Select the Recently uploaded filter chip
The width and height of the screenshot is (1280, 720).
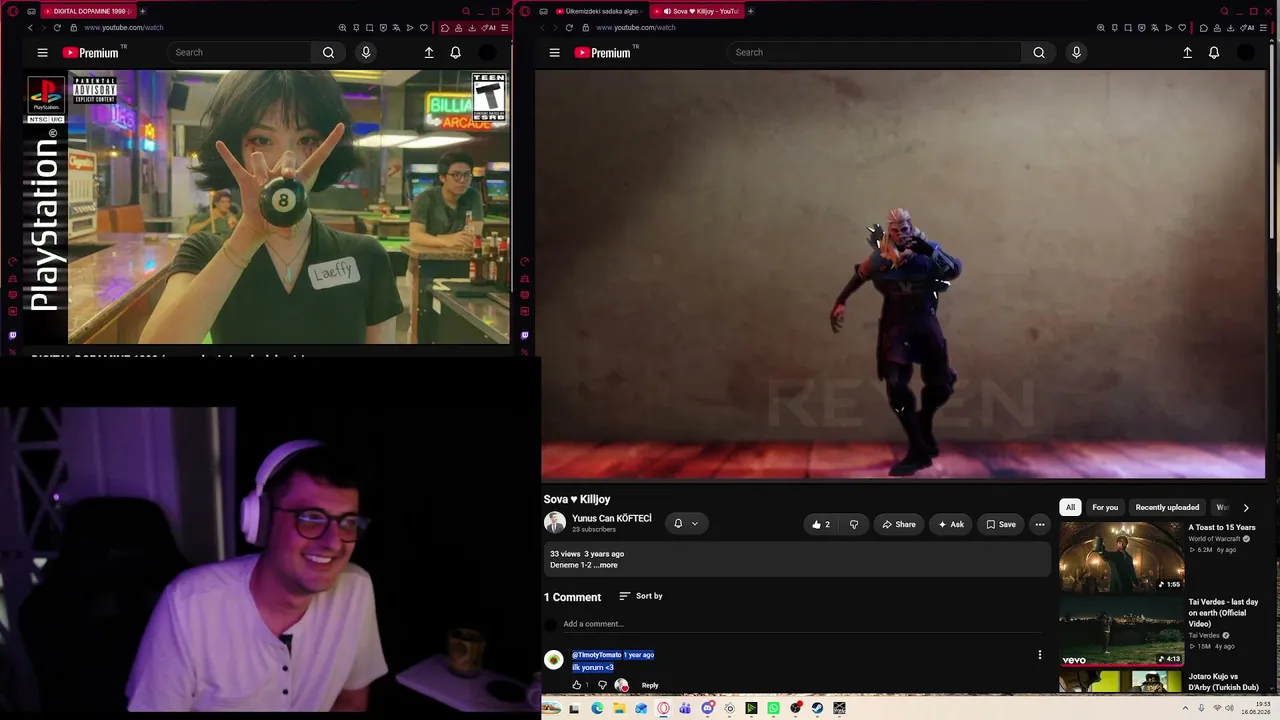click(1167, 508)
